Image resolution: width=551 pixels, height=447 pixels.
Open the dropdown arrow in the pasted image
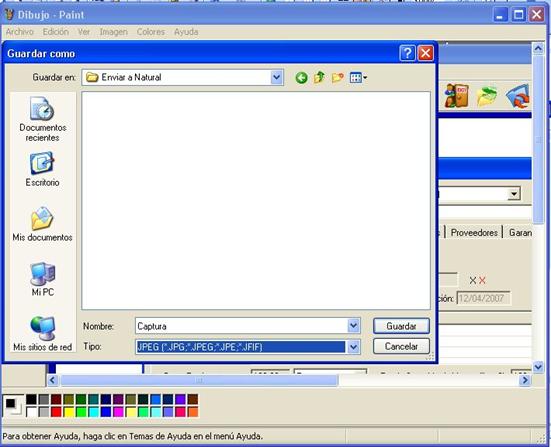[514, 194]
